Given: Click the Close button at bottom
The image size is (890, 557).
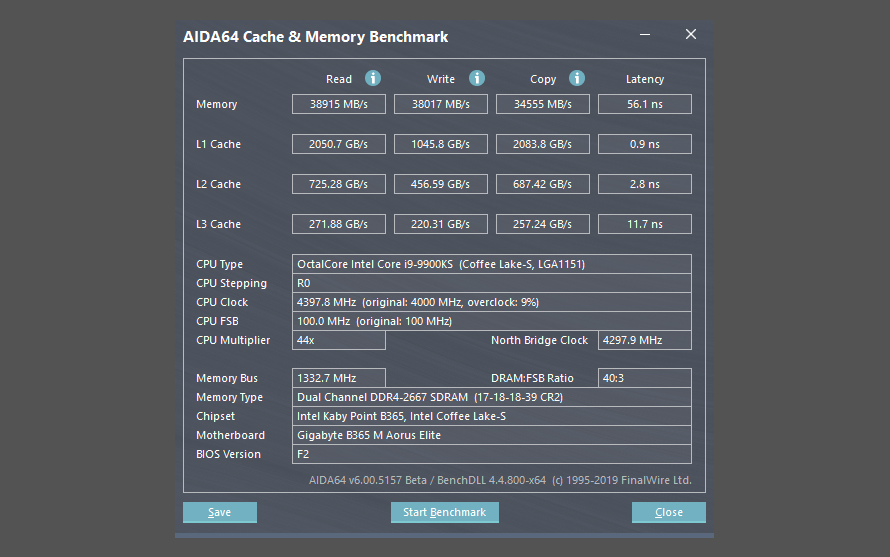Looking at the screenshot, I should (x=669, y=512).
